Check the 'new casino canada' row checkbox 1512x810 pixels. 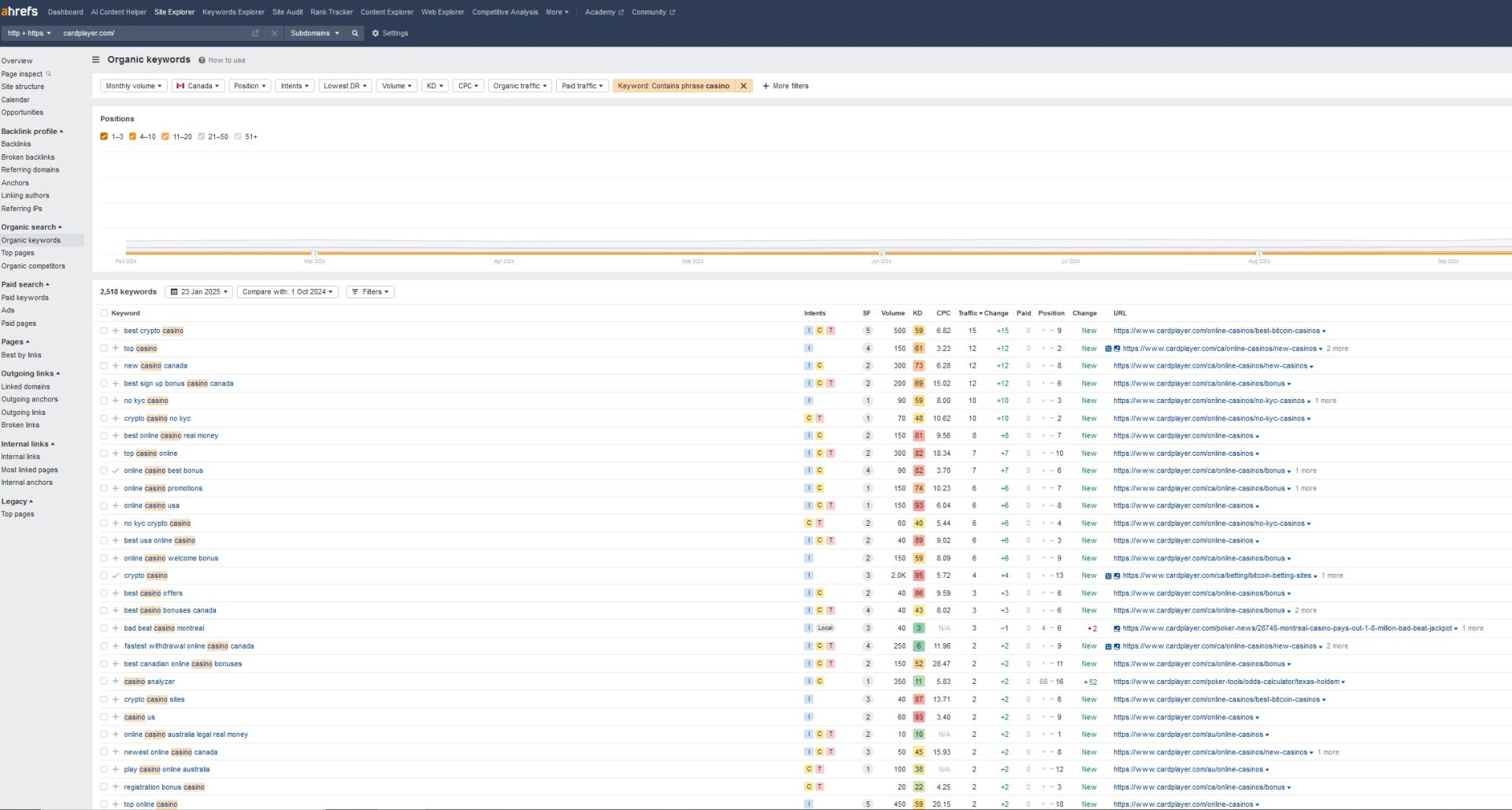(x=104, y=366)
